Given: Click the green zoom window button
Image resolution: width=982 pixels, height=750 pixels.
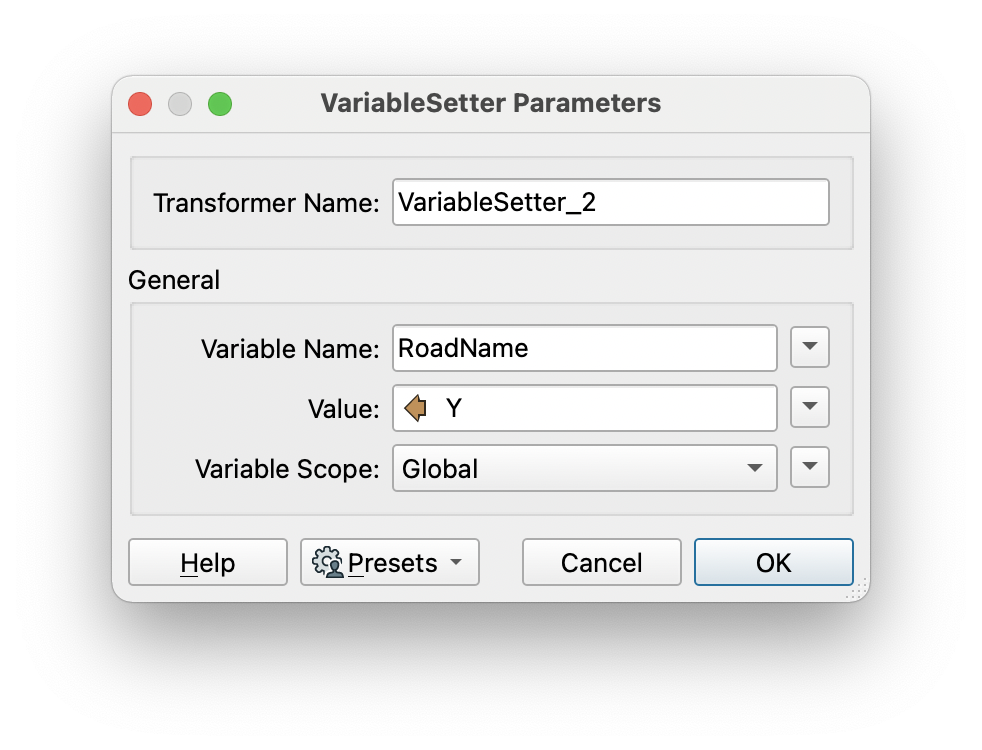Looking at the screenshot, I should tap(220, 104).
